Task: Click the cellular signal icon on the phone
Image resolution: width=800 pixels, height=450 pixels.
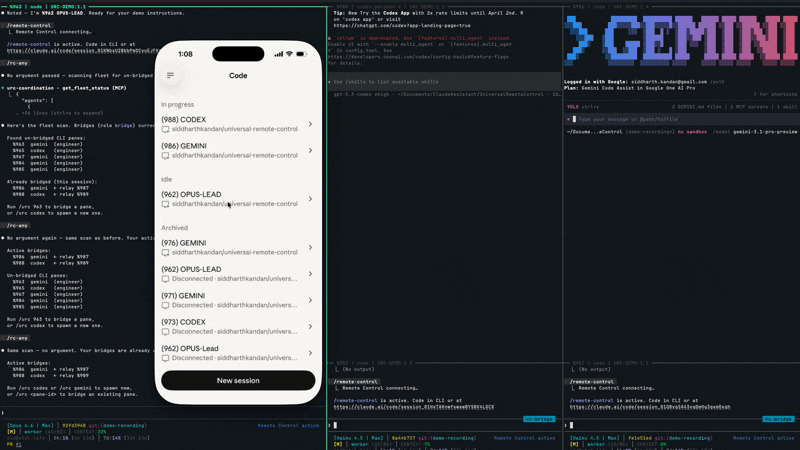Action: (279, 54)
